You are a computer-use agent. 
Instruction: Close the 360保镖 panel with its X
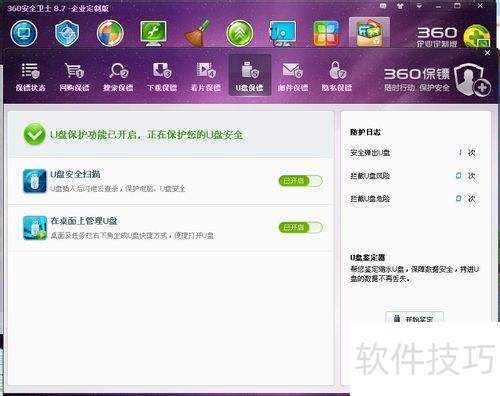[487, 53]
